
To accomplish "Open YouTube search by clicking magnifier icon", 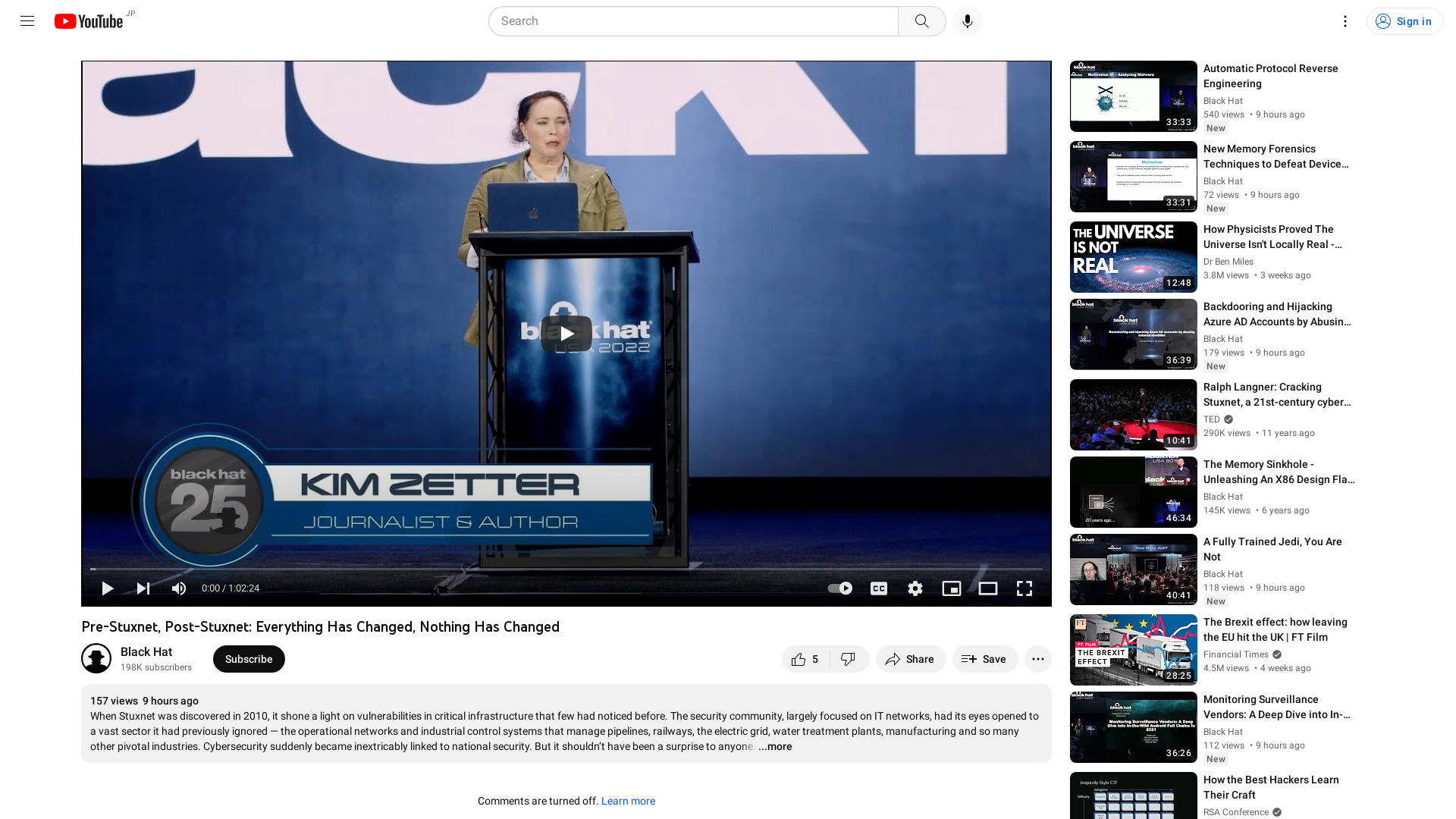I will 921,20.
